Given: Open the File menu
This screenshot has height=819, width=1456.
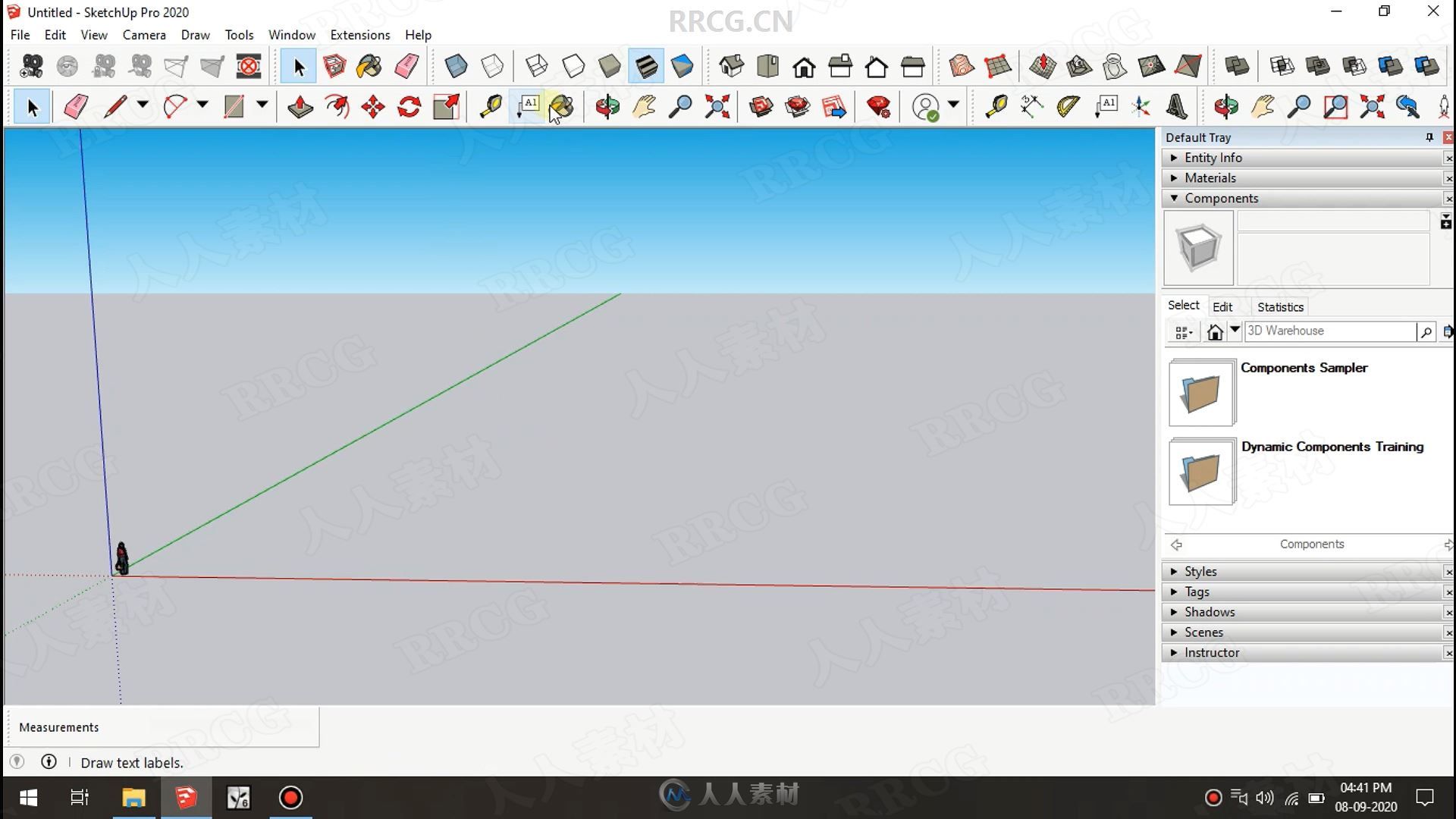Looking at the screenshot, I should 20,35.
